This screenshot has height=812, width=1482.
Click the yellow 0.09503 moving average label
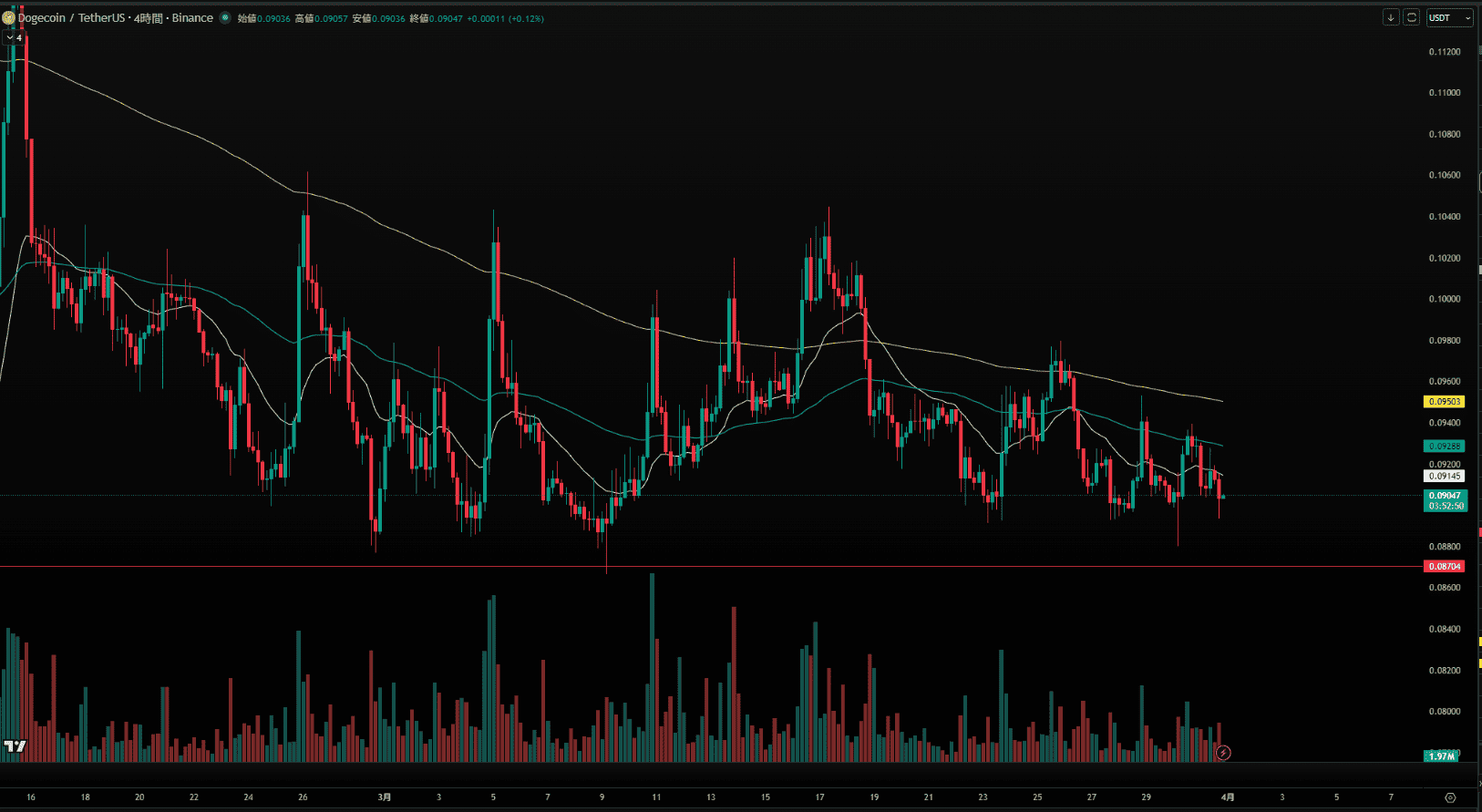(1445, 401)
